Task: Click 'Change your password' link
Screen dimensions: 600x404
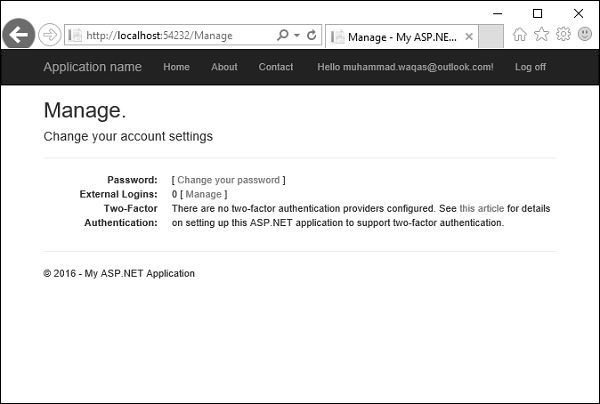Action: pyautogui.click(x=228, y=180)
